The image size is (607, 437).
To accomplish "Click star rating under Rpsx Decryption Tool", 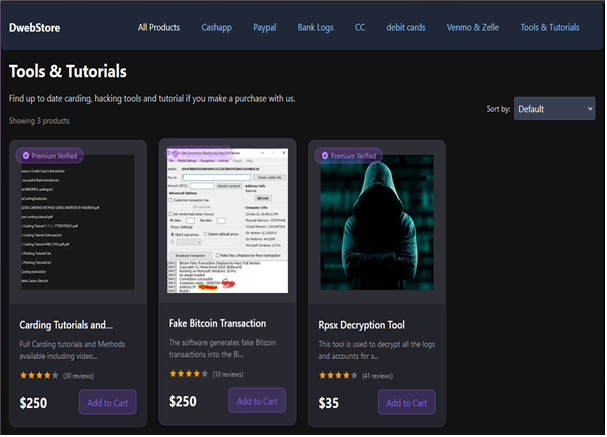I will (x=337, y=376).
